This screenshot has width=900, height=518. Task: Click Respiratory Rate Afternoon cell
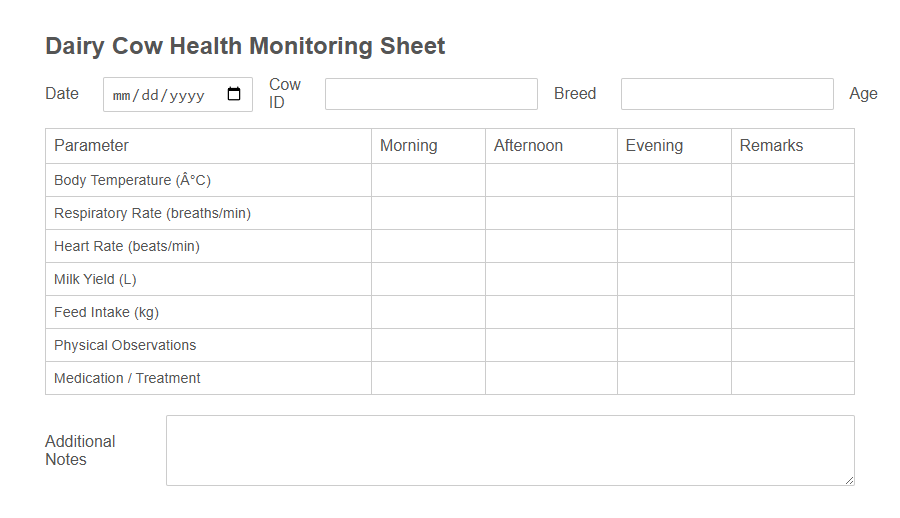[x=551, y=213]
